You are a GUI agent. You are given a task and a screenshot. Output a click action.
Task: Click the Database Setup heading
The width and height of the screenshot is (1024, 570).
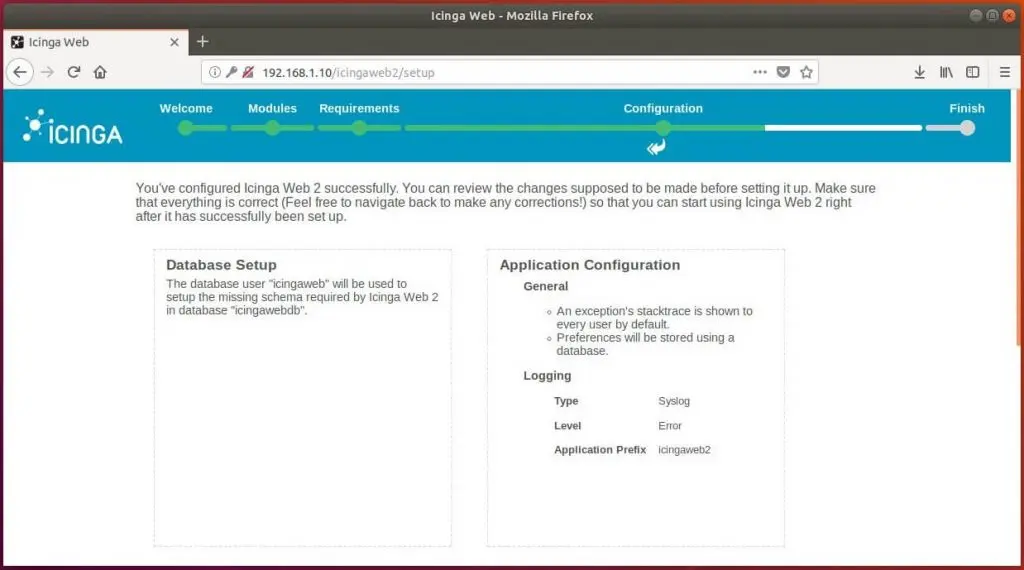click(x=221, y=265)
